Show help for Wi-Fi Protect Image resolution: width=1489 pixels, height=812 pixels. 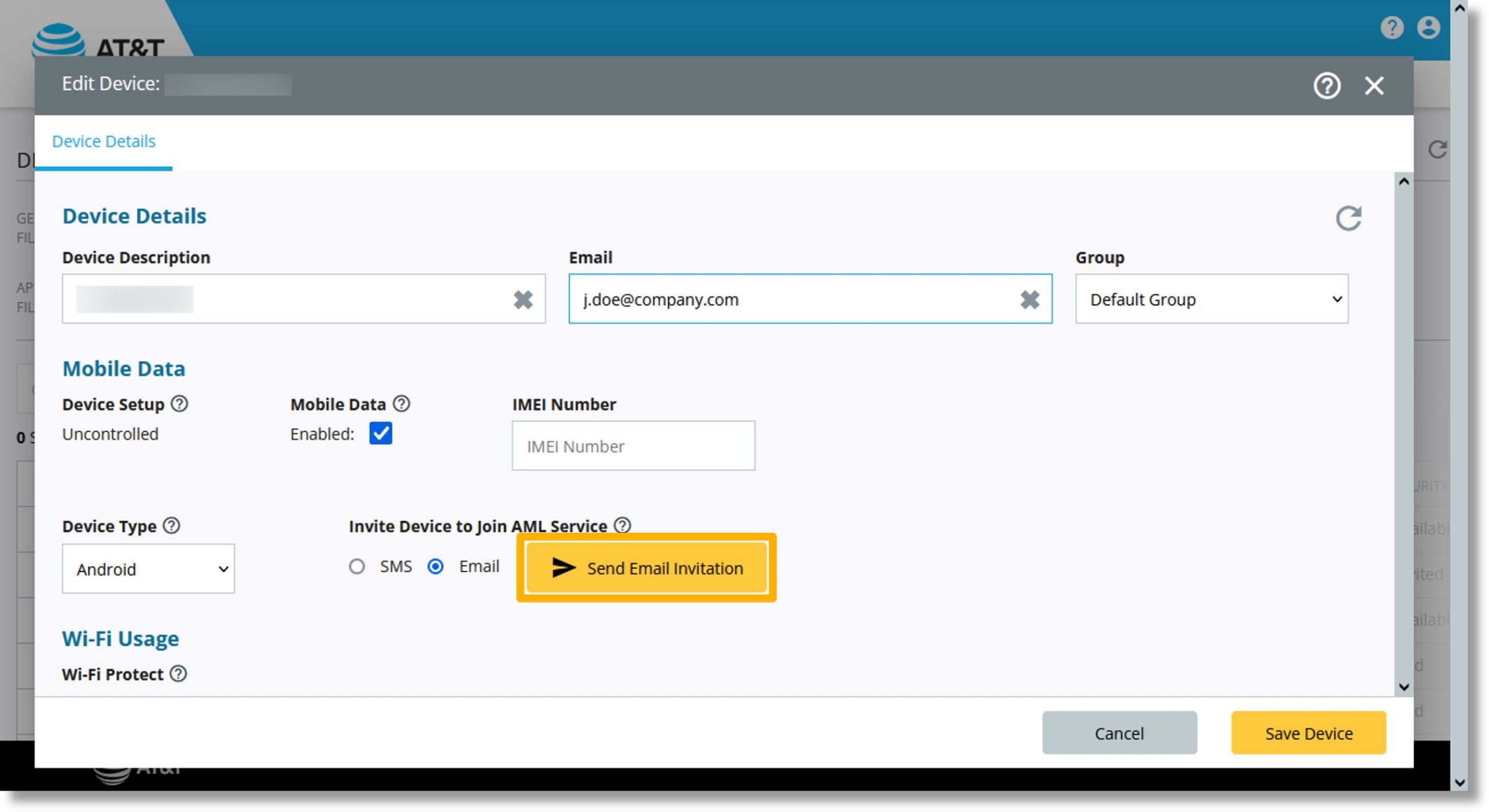(178, 674)
